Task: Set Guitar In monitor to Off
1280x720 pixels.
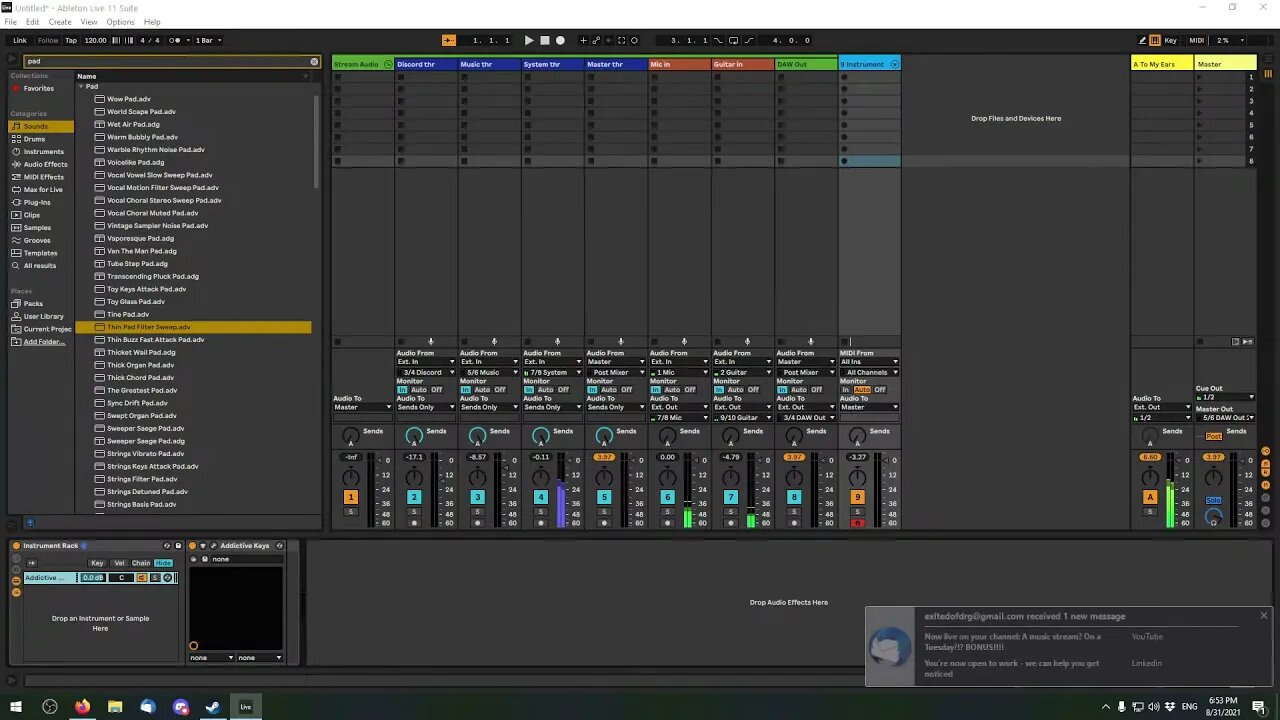Action: pyautogui.click(x=753, y=390)
